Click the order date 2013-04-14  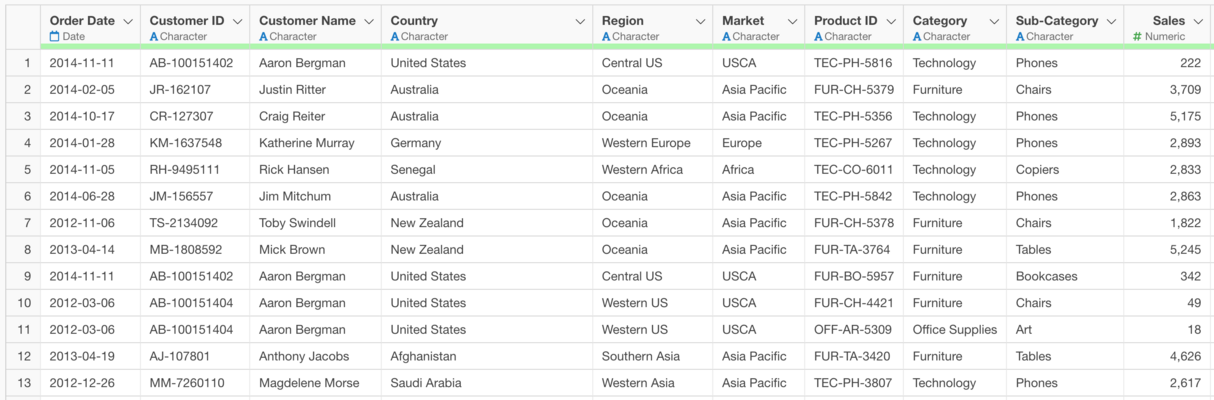(82, 250)
